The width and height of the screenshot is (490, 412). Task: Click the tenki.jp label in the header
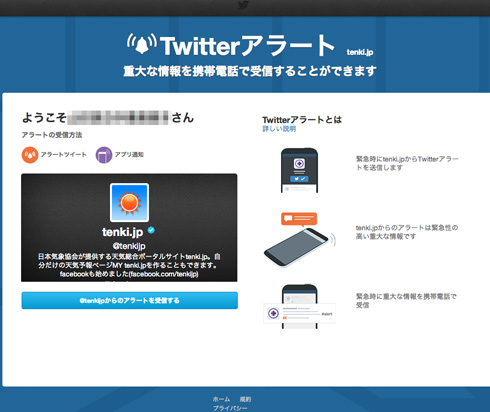click(x=360, y=52)
